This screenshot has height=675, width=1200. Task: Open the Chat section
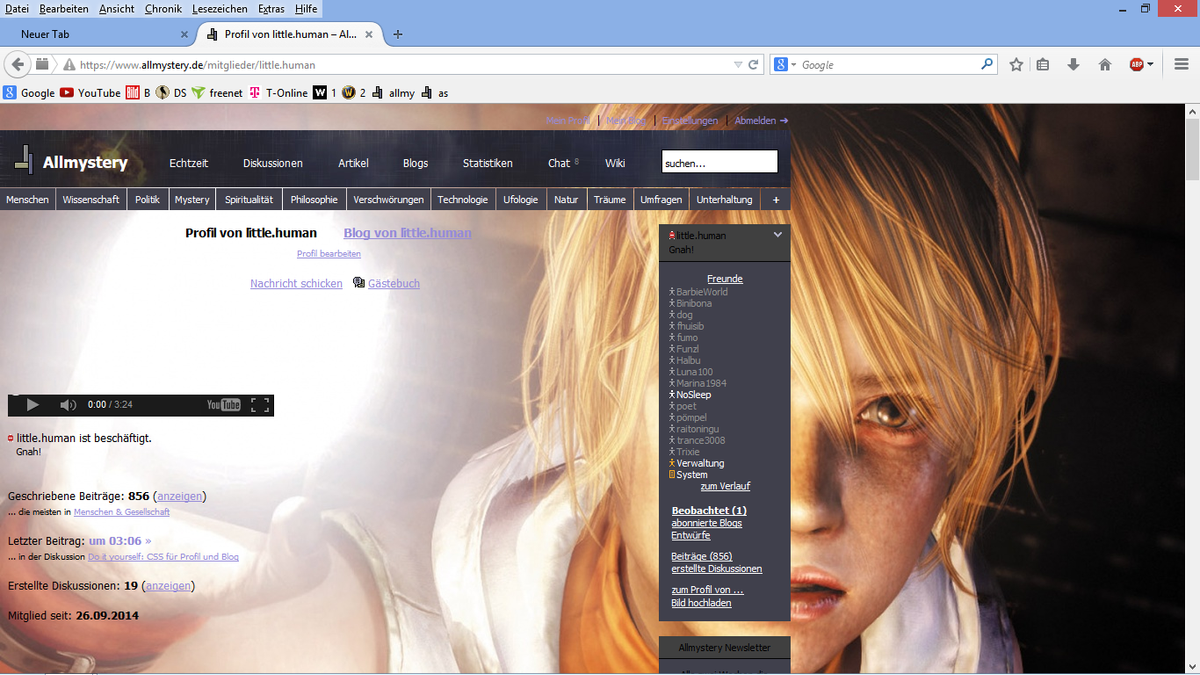[x=559, y=163]
